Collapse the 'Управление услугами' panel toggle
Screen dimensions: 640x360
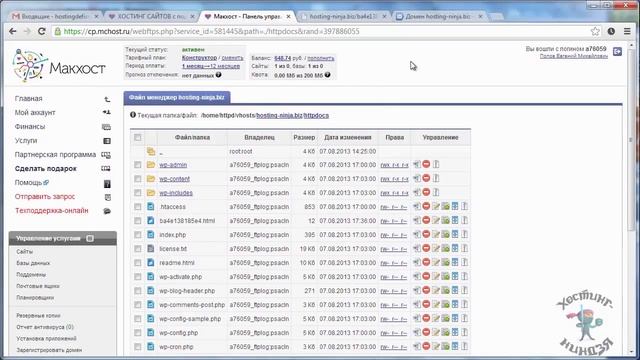(x=90, y=238)
